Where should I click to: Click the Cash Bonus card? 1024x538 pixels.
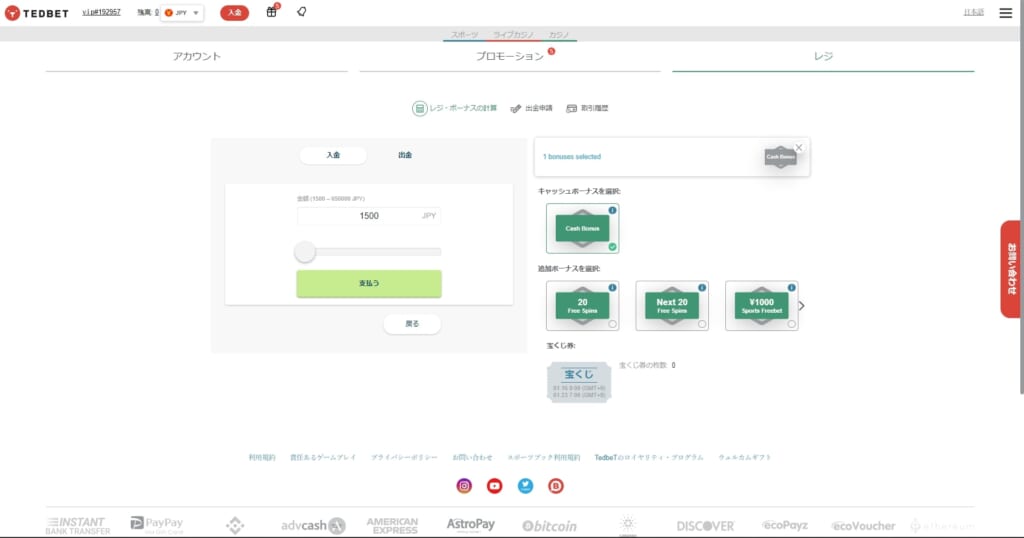tap(583, 229)
